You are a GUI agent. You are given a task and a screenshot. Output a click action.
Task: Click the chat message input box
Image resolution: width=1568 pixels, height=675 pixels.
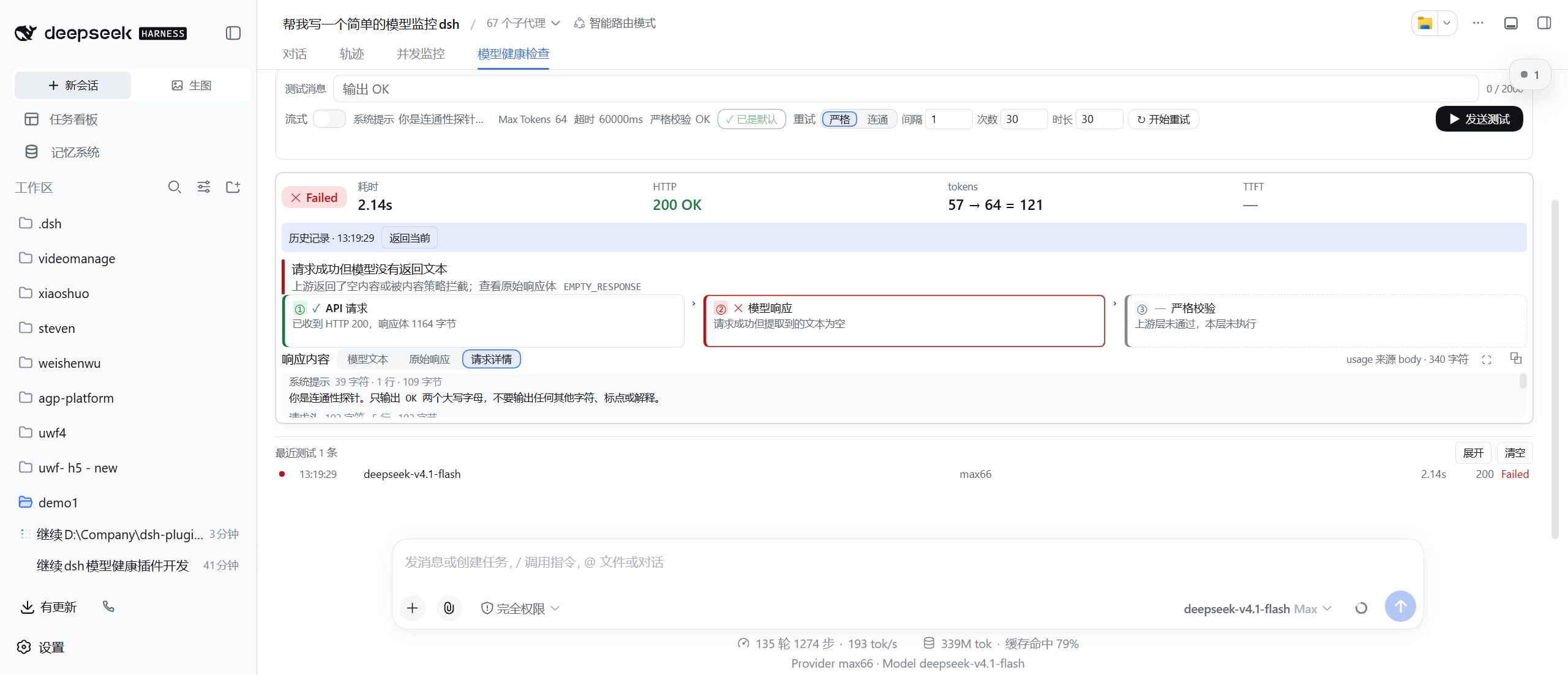coord(906,562)
